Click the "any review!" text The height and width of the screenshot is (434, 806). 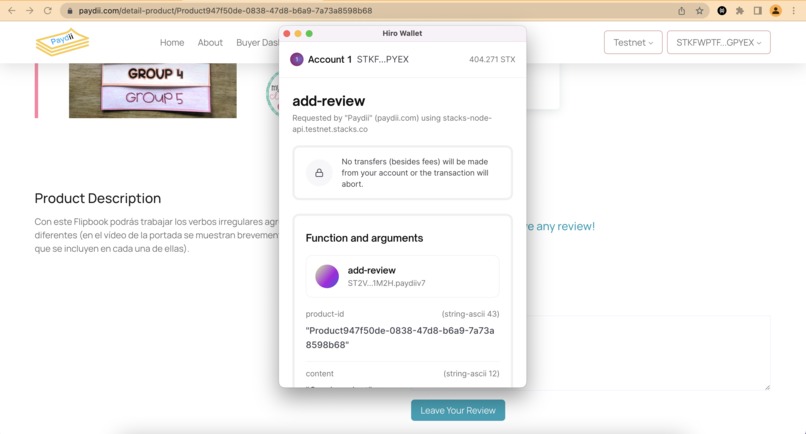(x=565, y=226)
